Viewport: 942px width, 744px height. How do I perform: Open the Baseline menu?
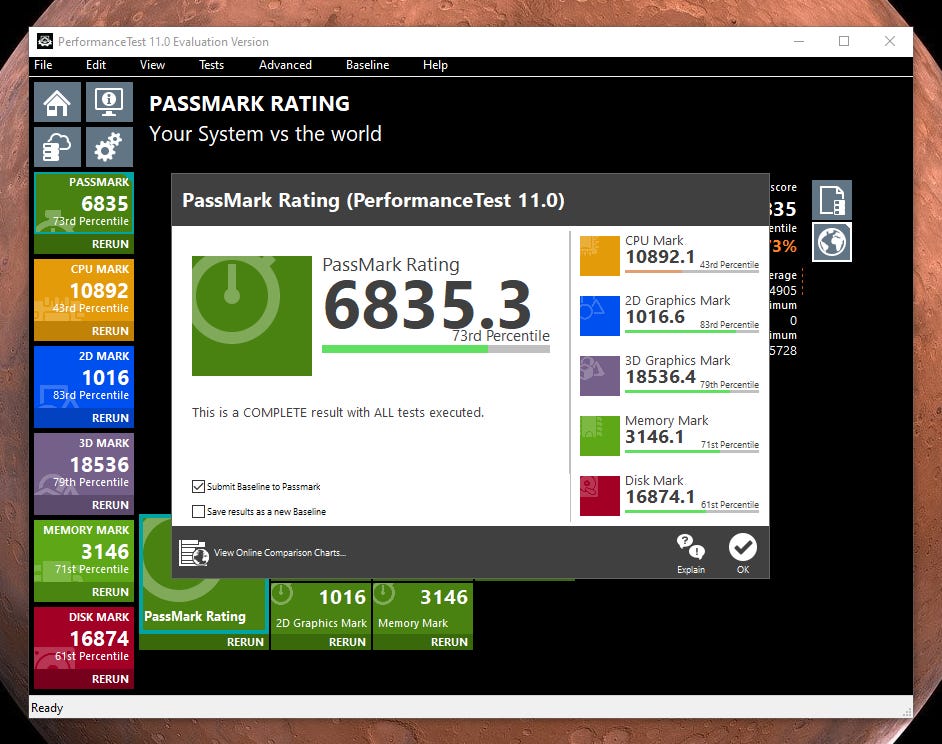point(367,65)
